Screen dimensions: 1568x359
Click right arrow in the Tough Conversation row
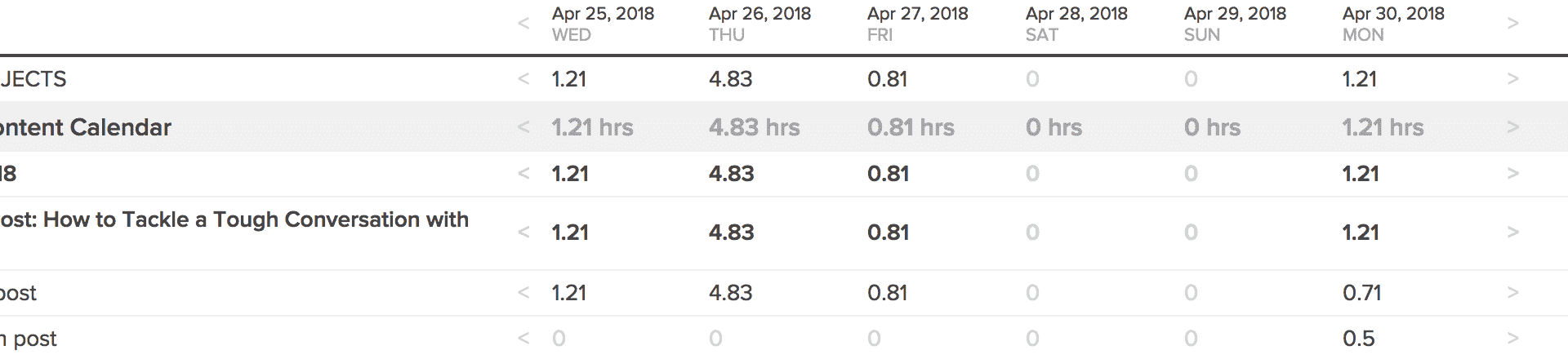pos(1512,233)
